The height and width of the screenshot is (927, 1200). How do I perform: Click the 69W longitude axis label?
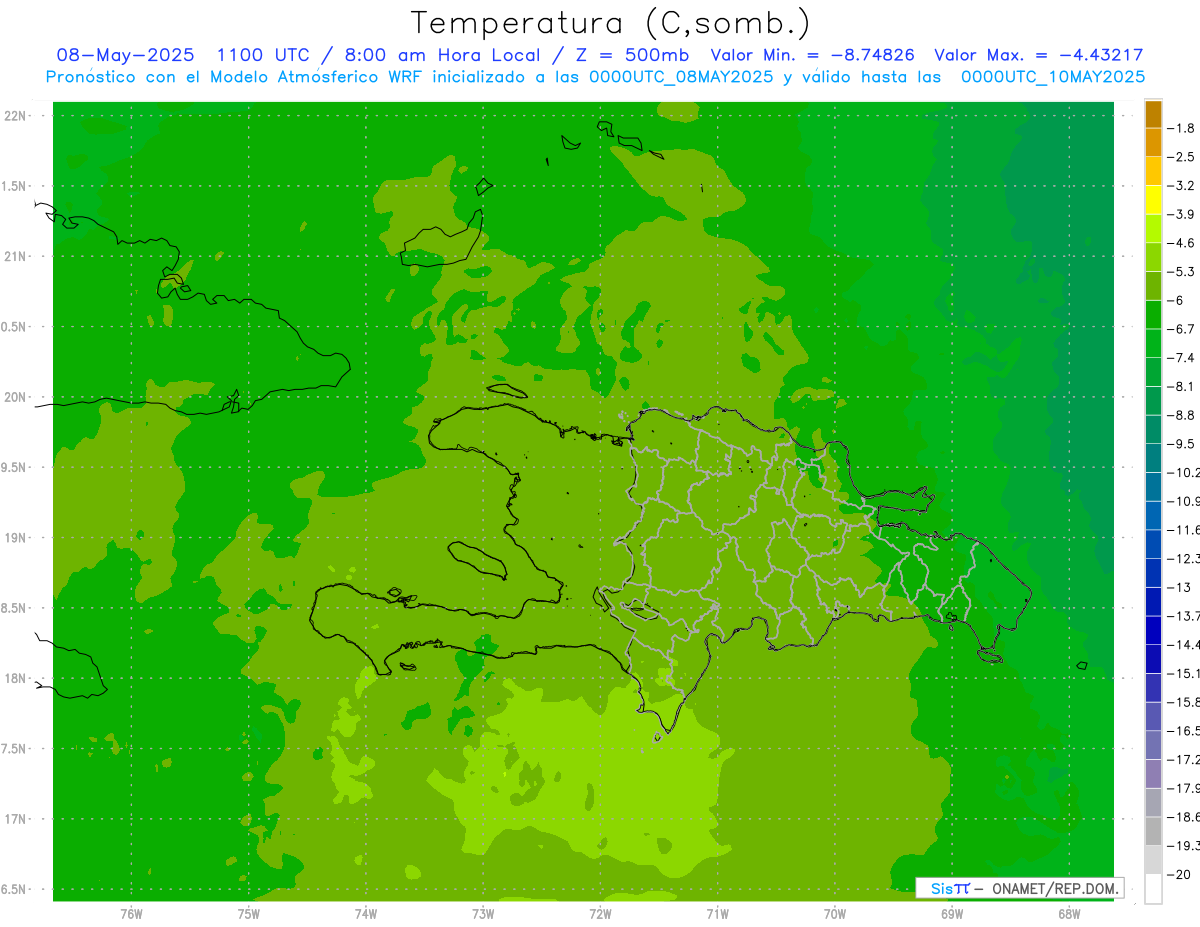pos(952,914)
